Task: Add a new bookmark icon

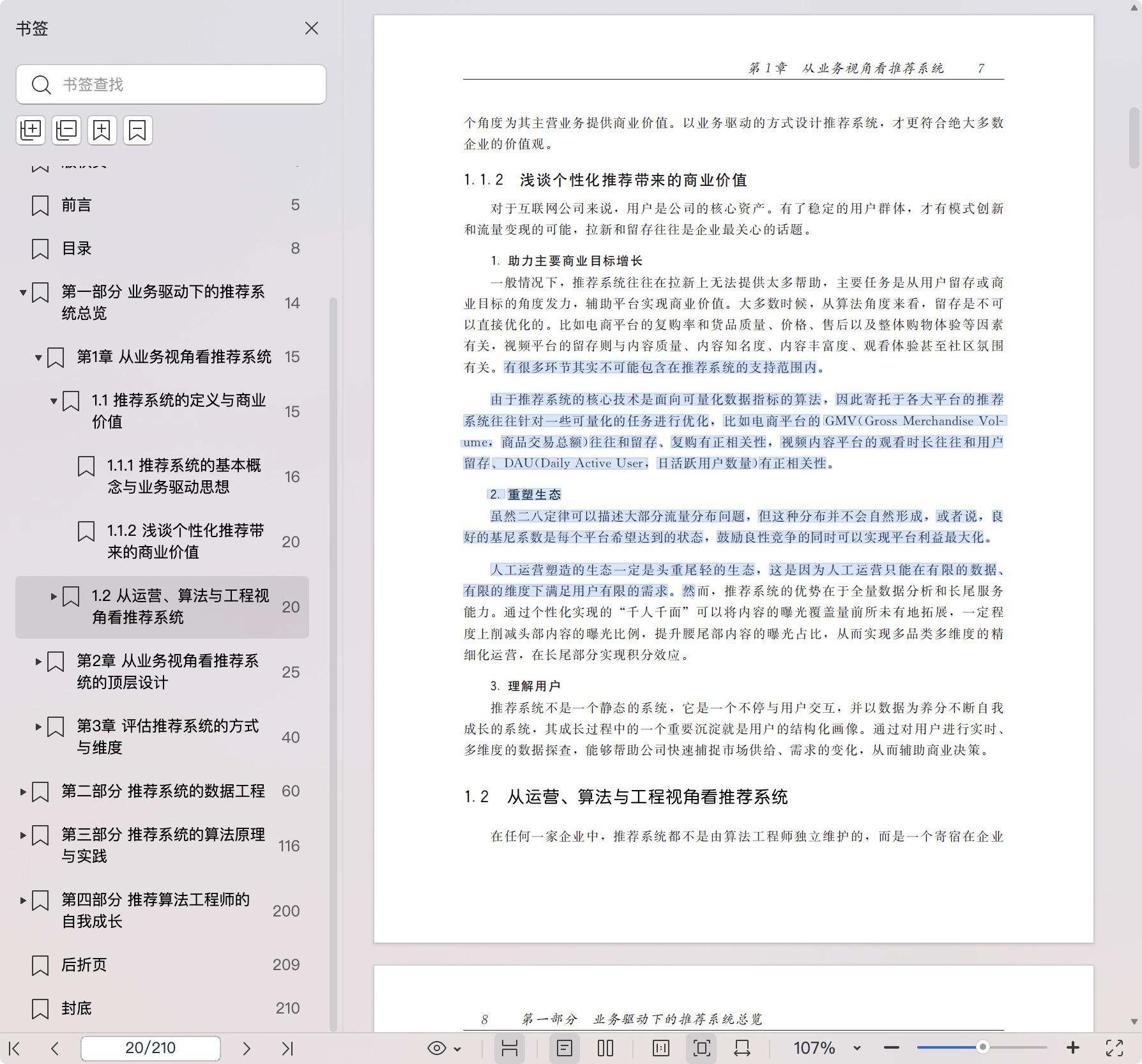Action: (102, 130)
